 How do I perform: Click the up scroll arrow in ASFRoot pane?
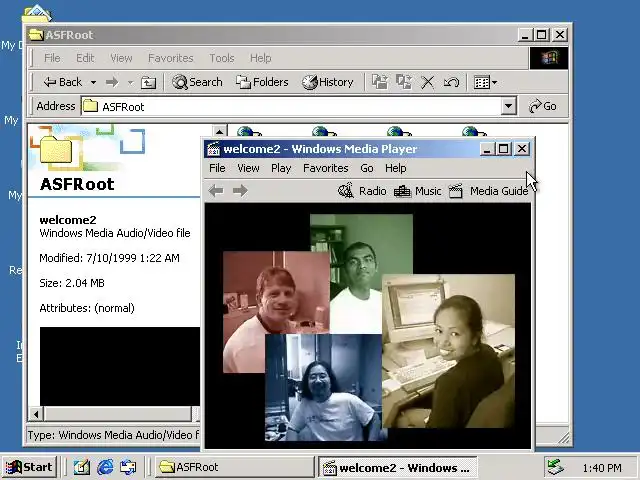coord(219,131)
